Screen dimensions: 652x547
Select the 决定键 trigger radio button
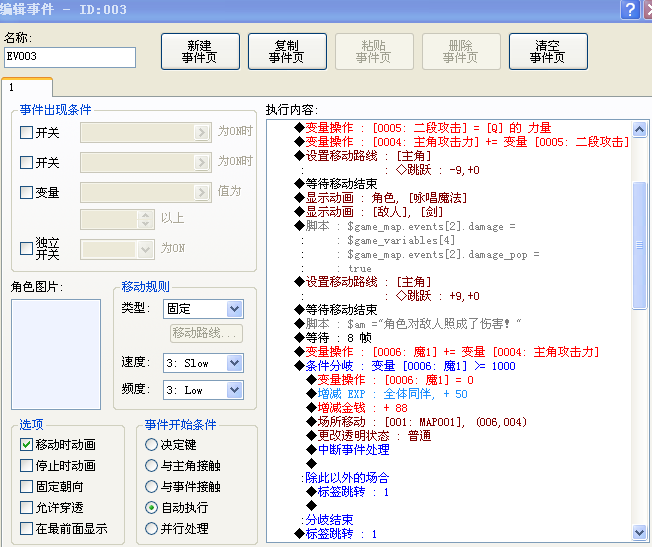(x=151, y=445)
